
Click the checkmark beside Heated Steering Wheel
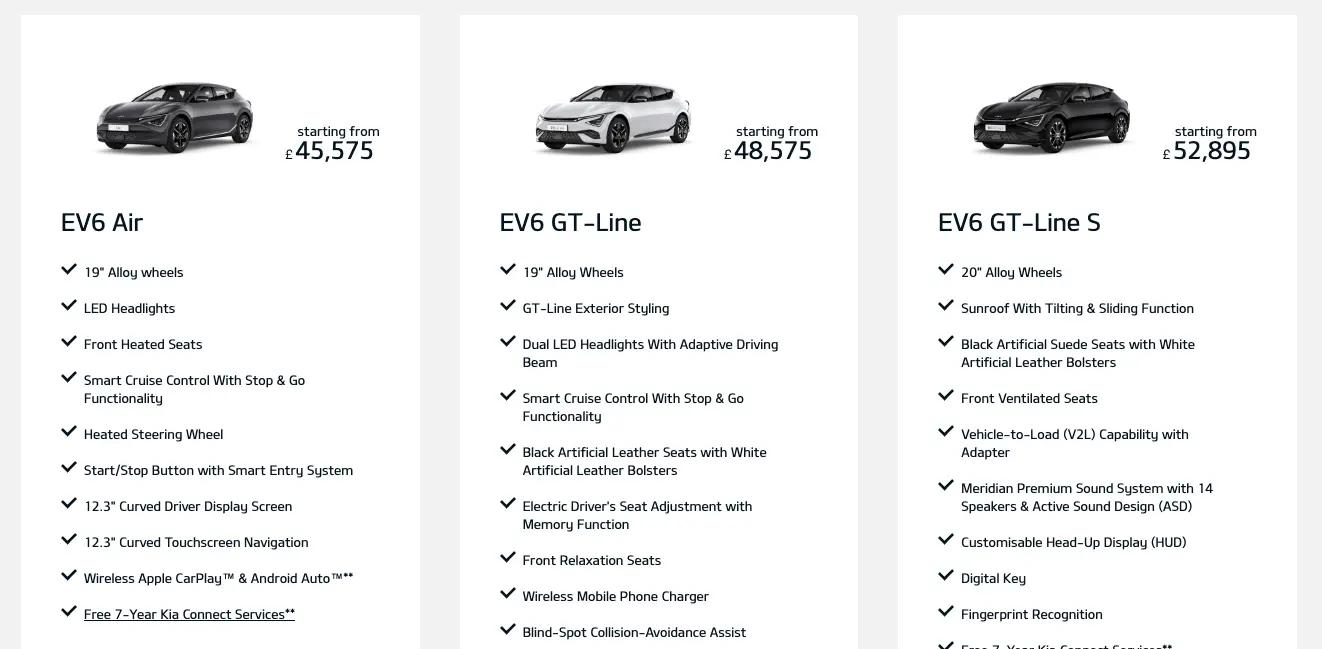(x=69, y=432)
